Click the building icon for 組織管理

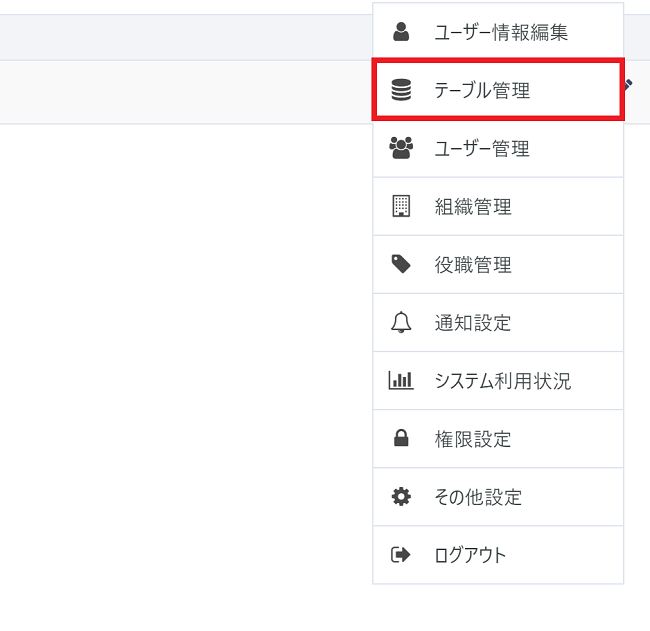coord(401,207)
